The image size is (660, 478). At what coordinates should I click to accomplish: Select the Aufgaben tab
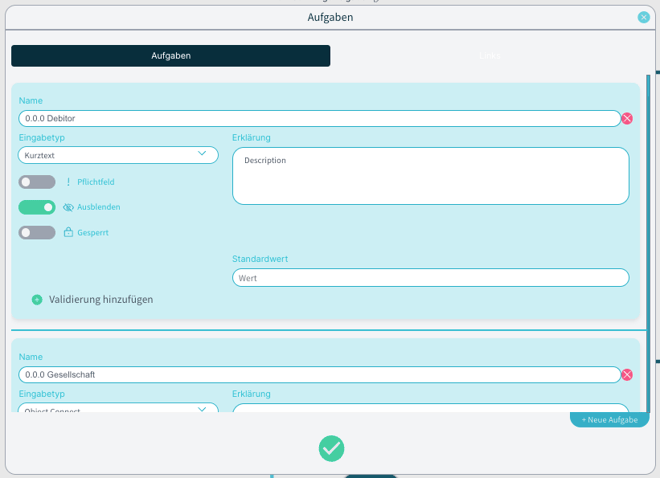pyautogui.click(x=170, y=56)
